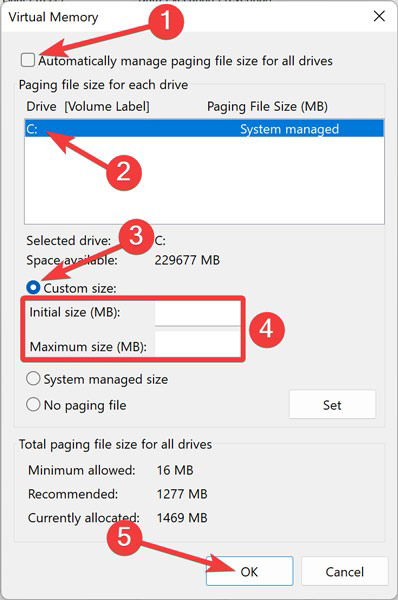This screenshot has width=398, height=600.
Task: Choose the System managed size option
Action: 33,379
